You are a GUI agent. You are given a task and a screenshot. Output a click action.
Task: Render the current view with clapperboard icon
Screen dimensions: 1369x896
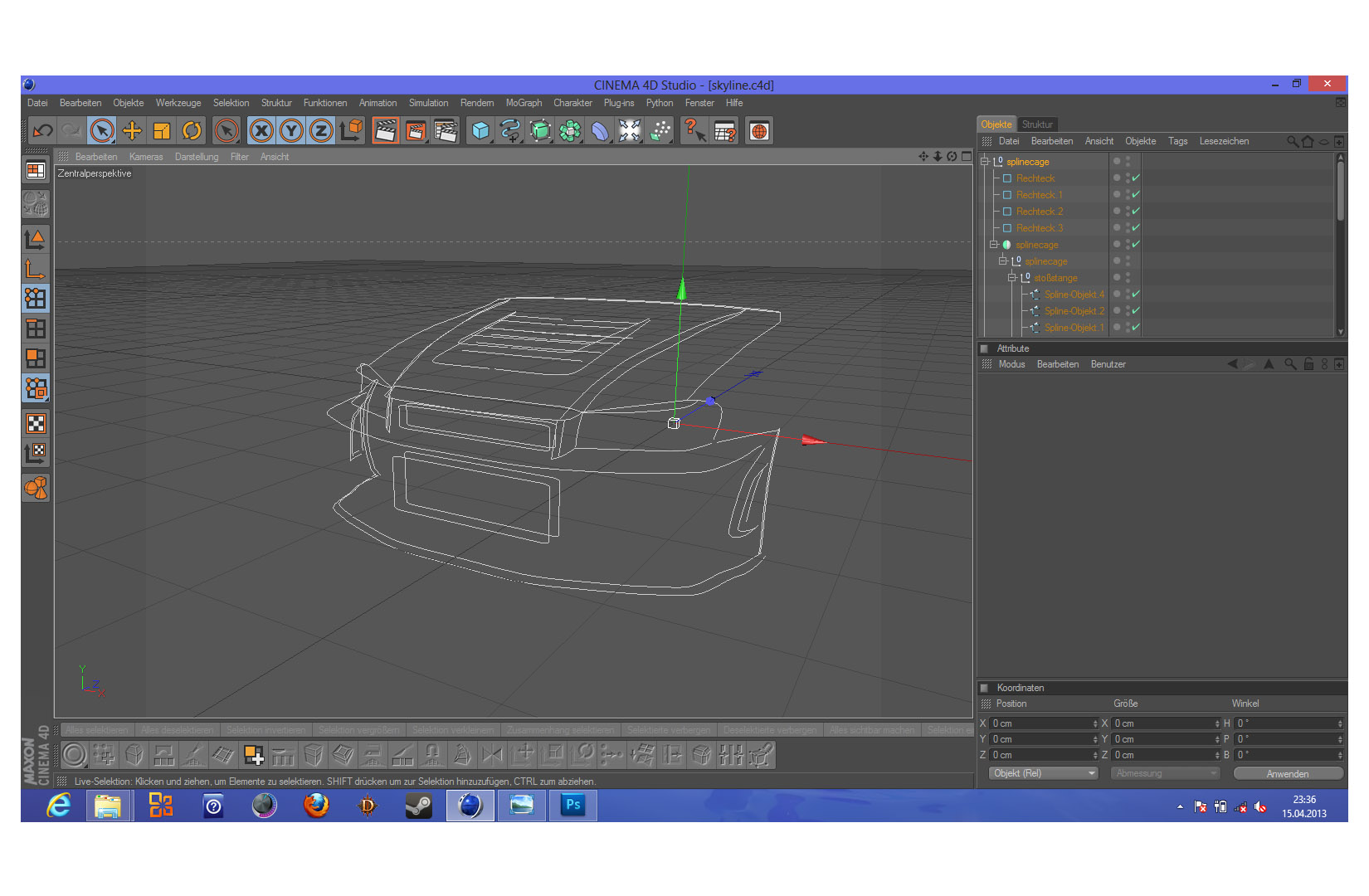pos(385,131)
